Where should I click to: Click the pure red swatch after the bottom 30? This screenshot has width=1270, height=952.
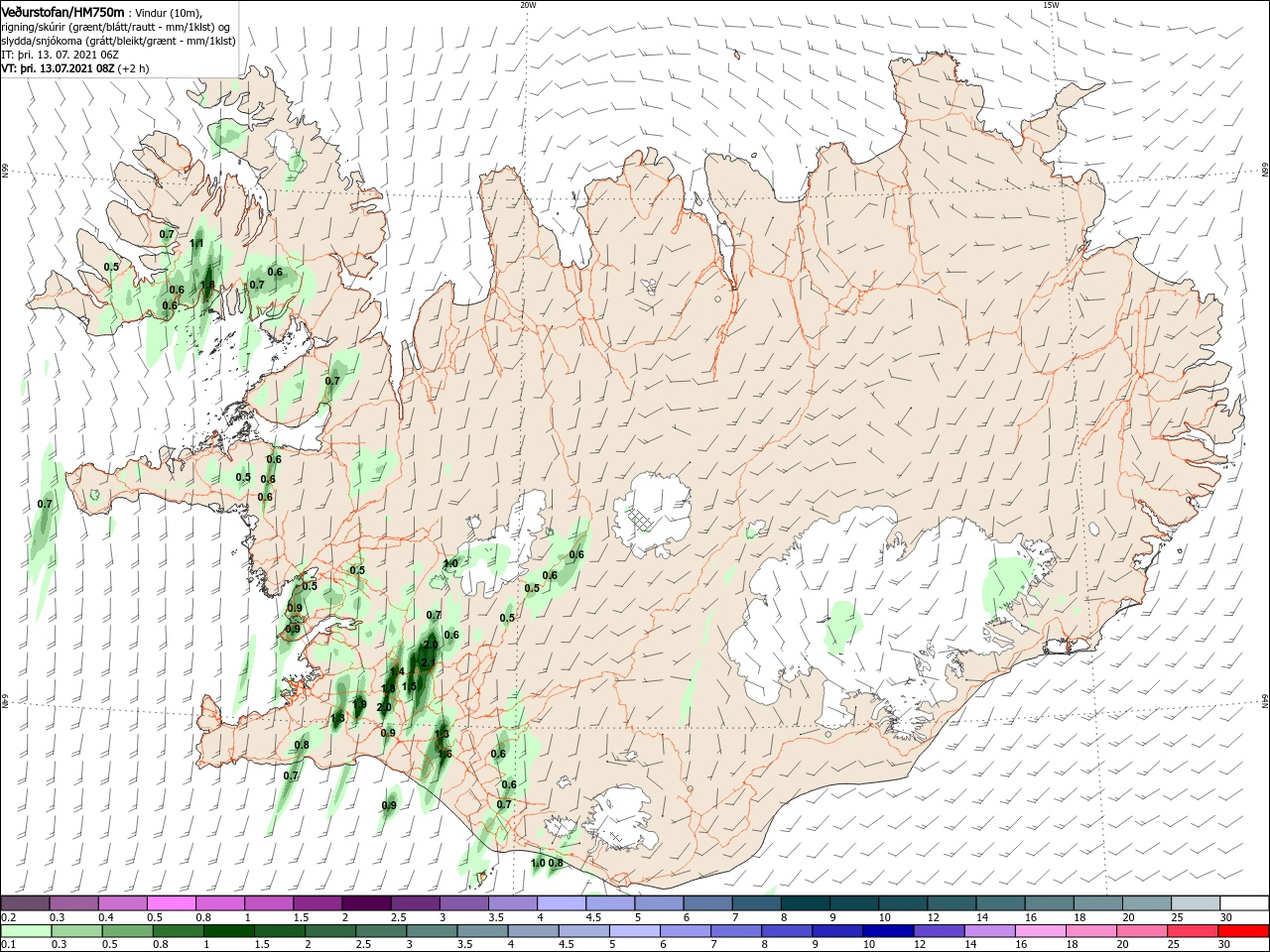tap(1243, 930)
